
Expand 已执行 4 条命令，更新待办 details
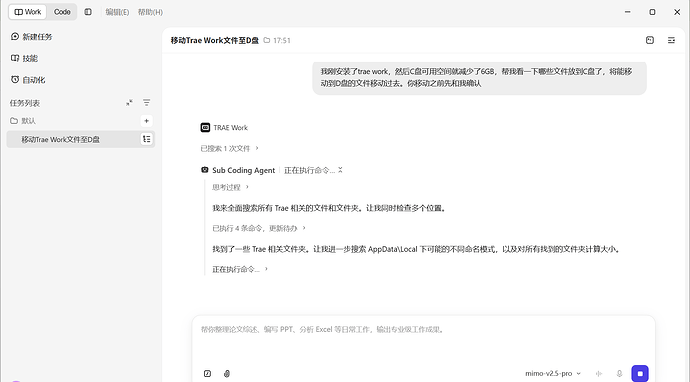click(x=259, y=228)
